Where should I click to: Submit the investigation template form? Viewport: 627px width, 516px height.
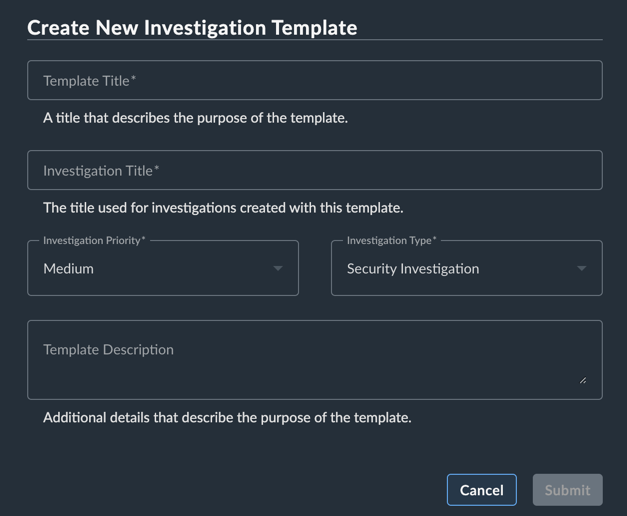[x=567, y=490]
